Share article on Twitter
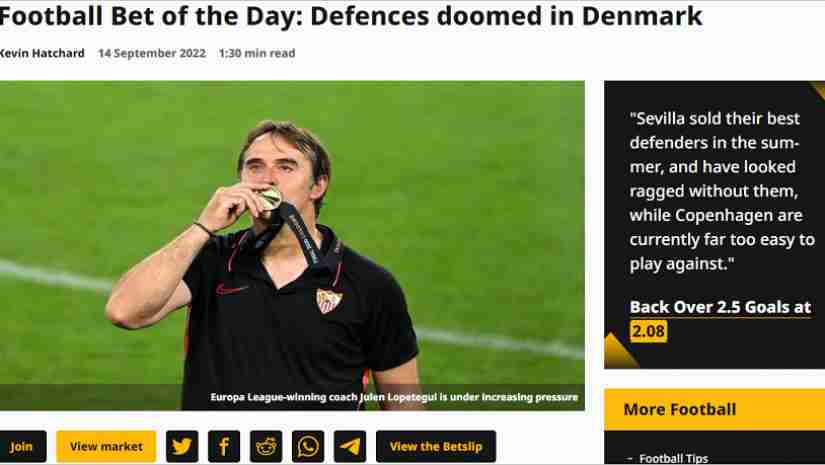825x465 pixels. coord(182,446)
